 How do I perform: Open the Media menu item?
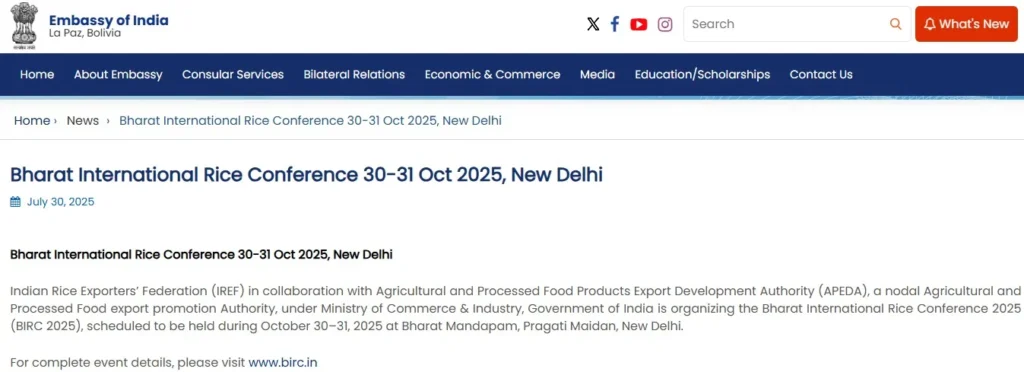pyautogui.click(x=598, y=74)
